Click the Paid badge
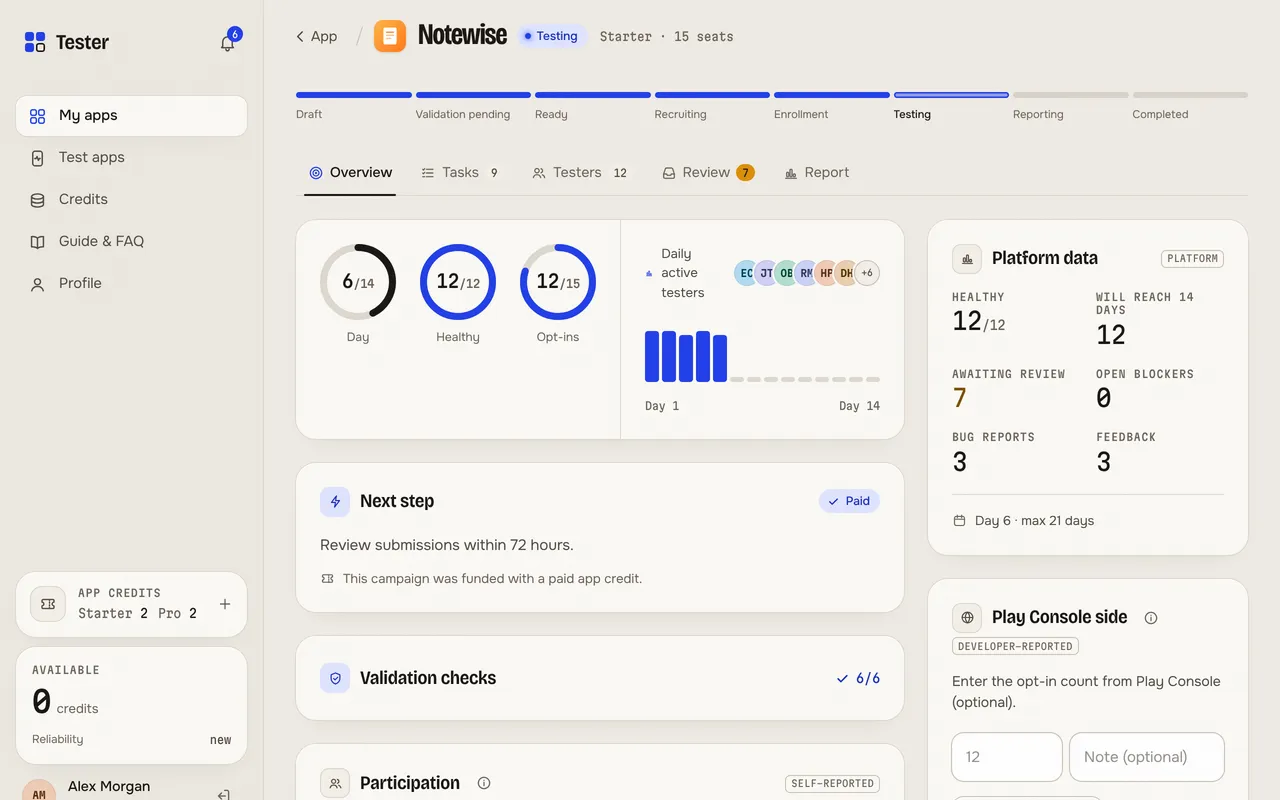This screenshot has width=1280, height=800. (x=849, y=501)
